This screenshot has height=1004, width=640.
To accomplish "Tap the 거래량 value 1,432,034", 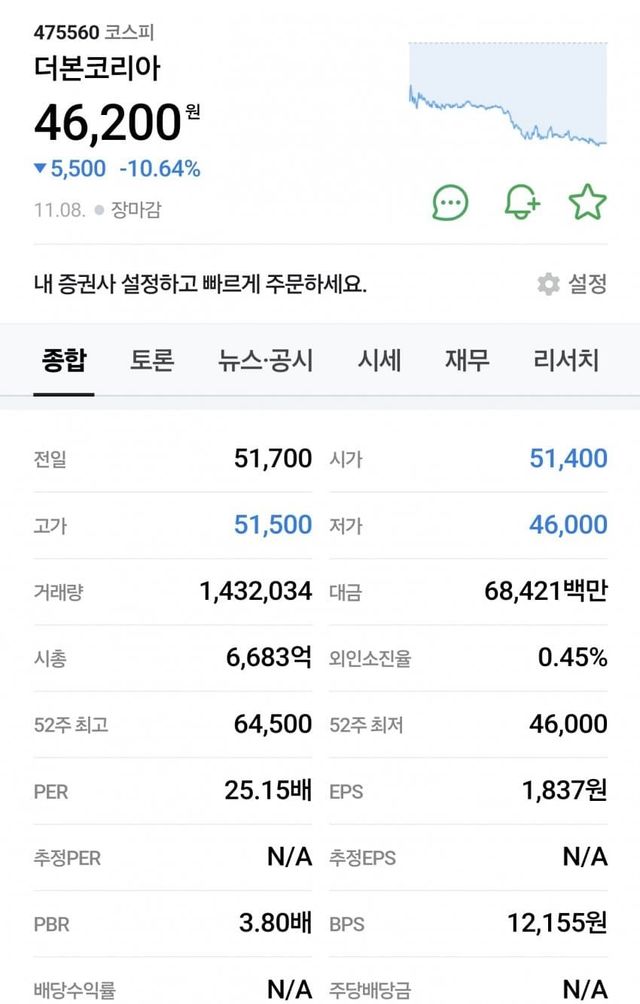I will coord(256,592).
